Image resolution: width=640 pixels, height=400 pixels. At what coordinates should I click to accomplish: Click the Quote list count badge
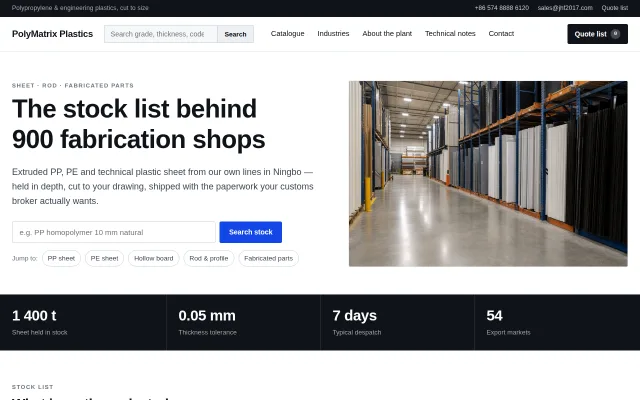click(615, 34)
